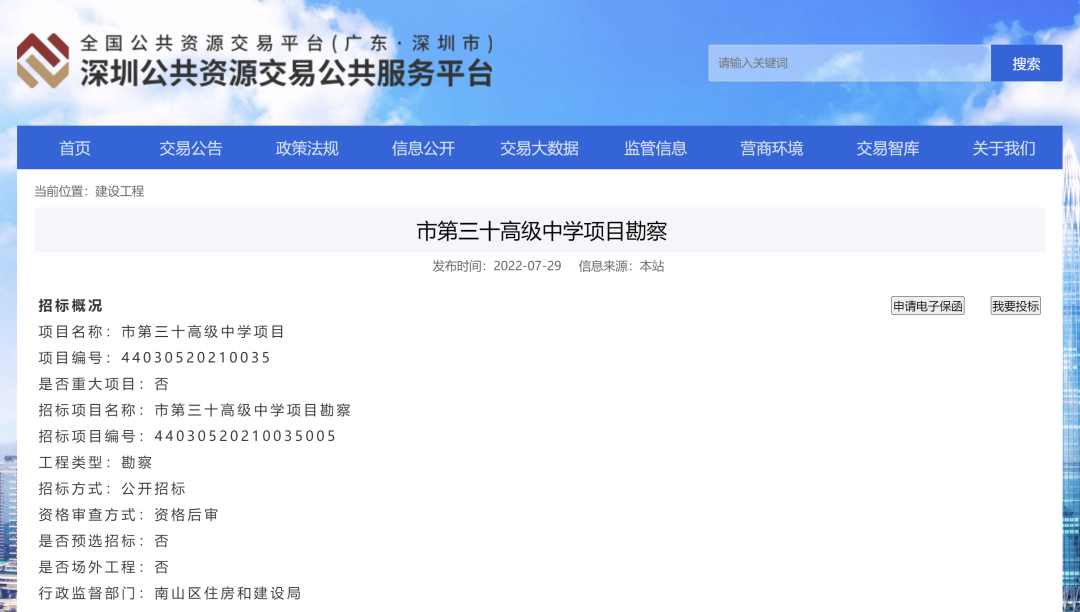Open the 首页 menu item

click(75, 147)
